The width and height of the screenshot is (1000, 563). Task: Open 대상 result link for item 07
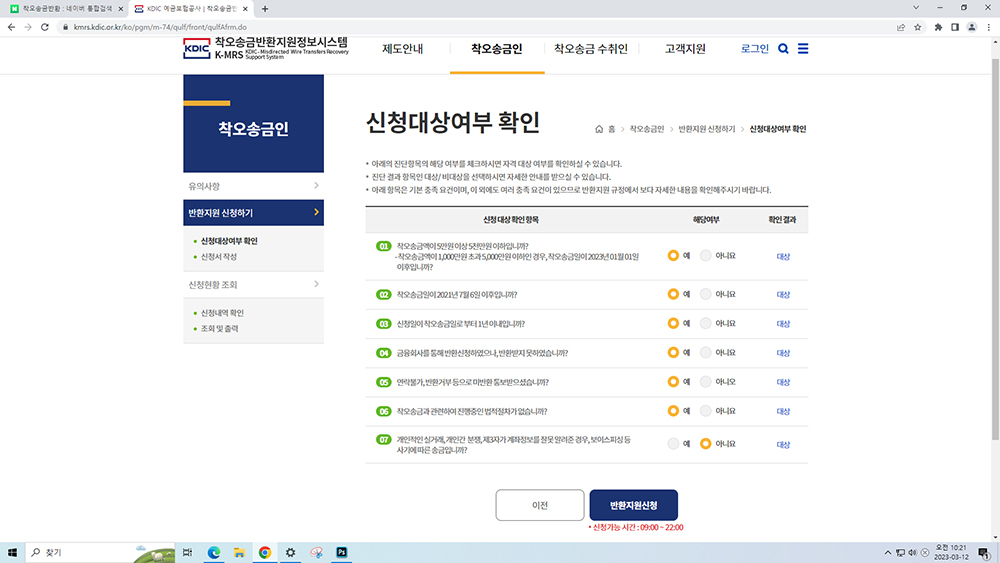point(783,444)
